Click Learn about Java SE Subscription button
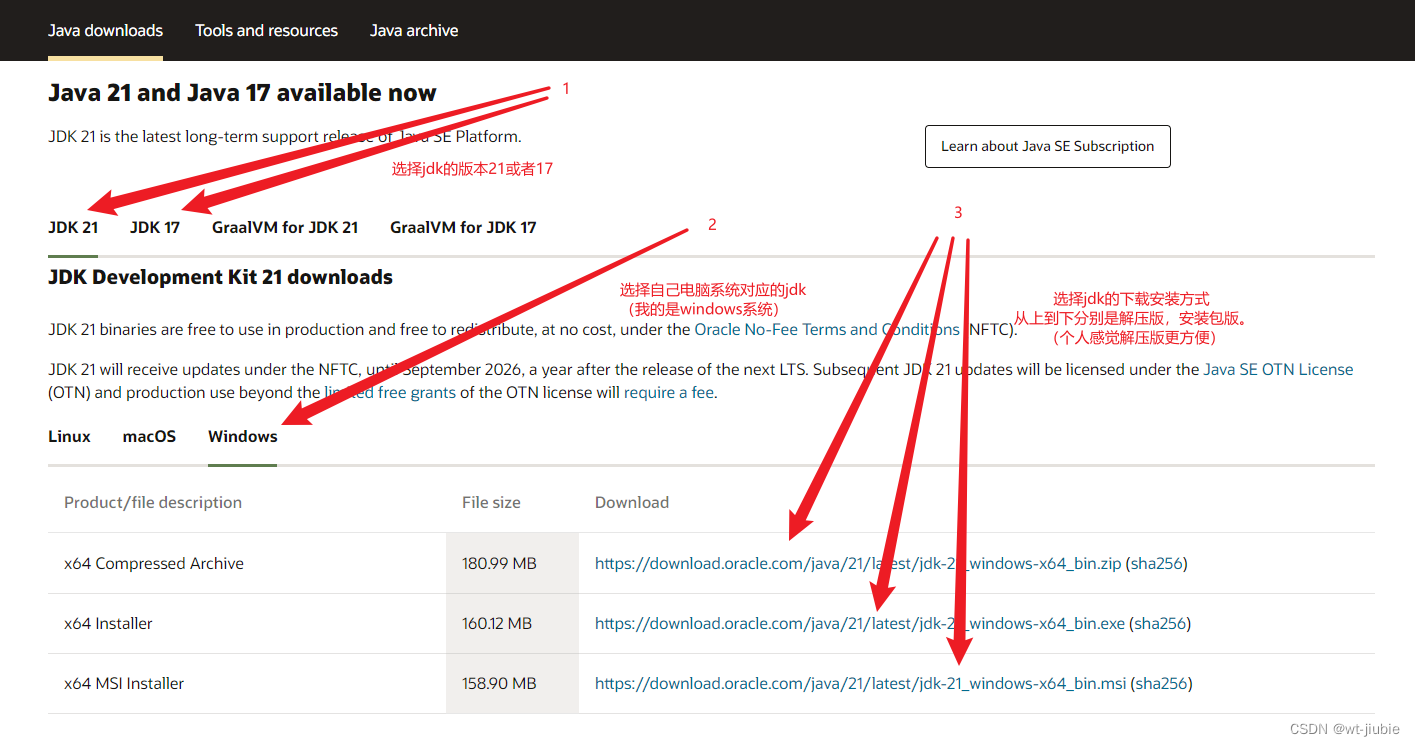 1047,146
